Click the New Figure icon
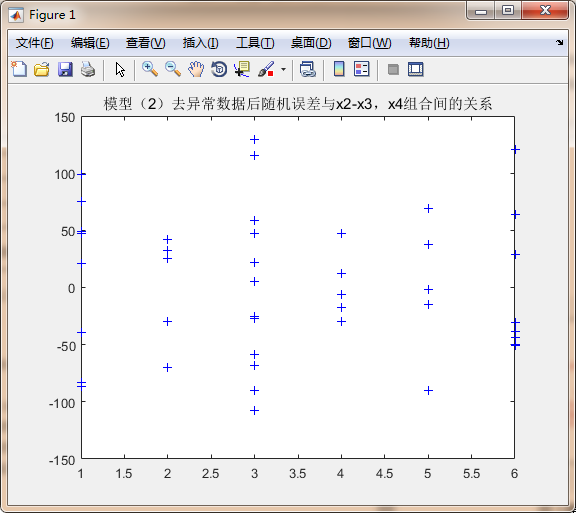 coord(19,69)
